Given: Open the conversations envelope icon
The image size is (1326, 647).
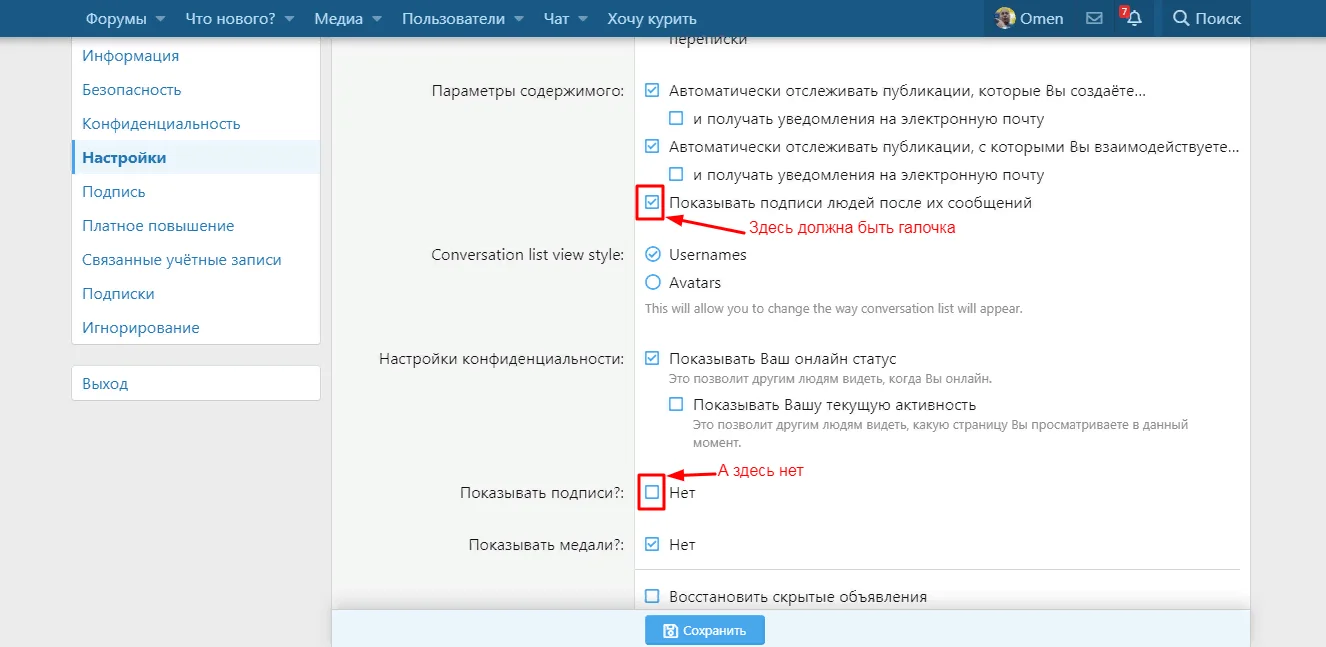Looking at the screenshot, I should 1094,18.
